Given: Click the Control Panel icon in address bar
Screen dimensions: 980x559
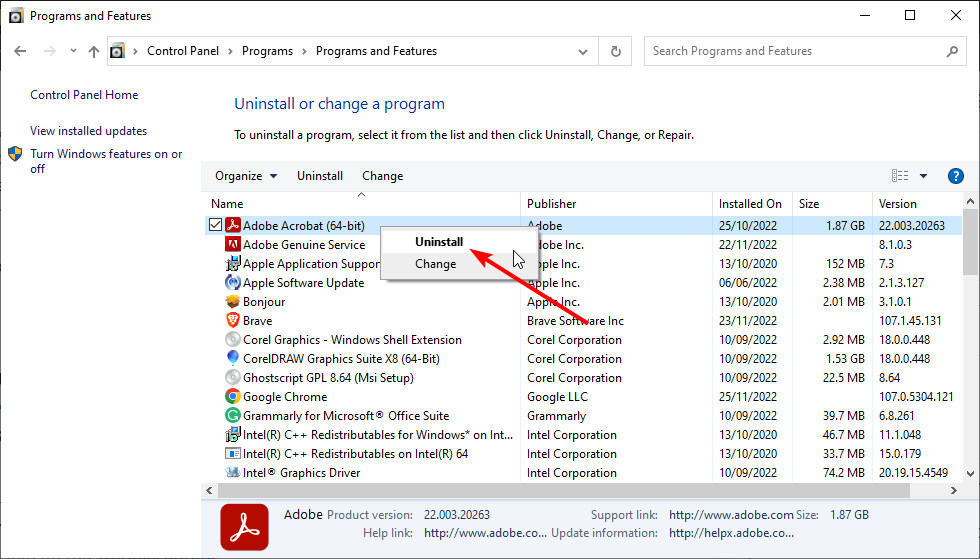Looking at the screenshot, I should click(x=118, y=51).
